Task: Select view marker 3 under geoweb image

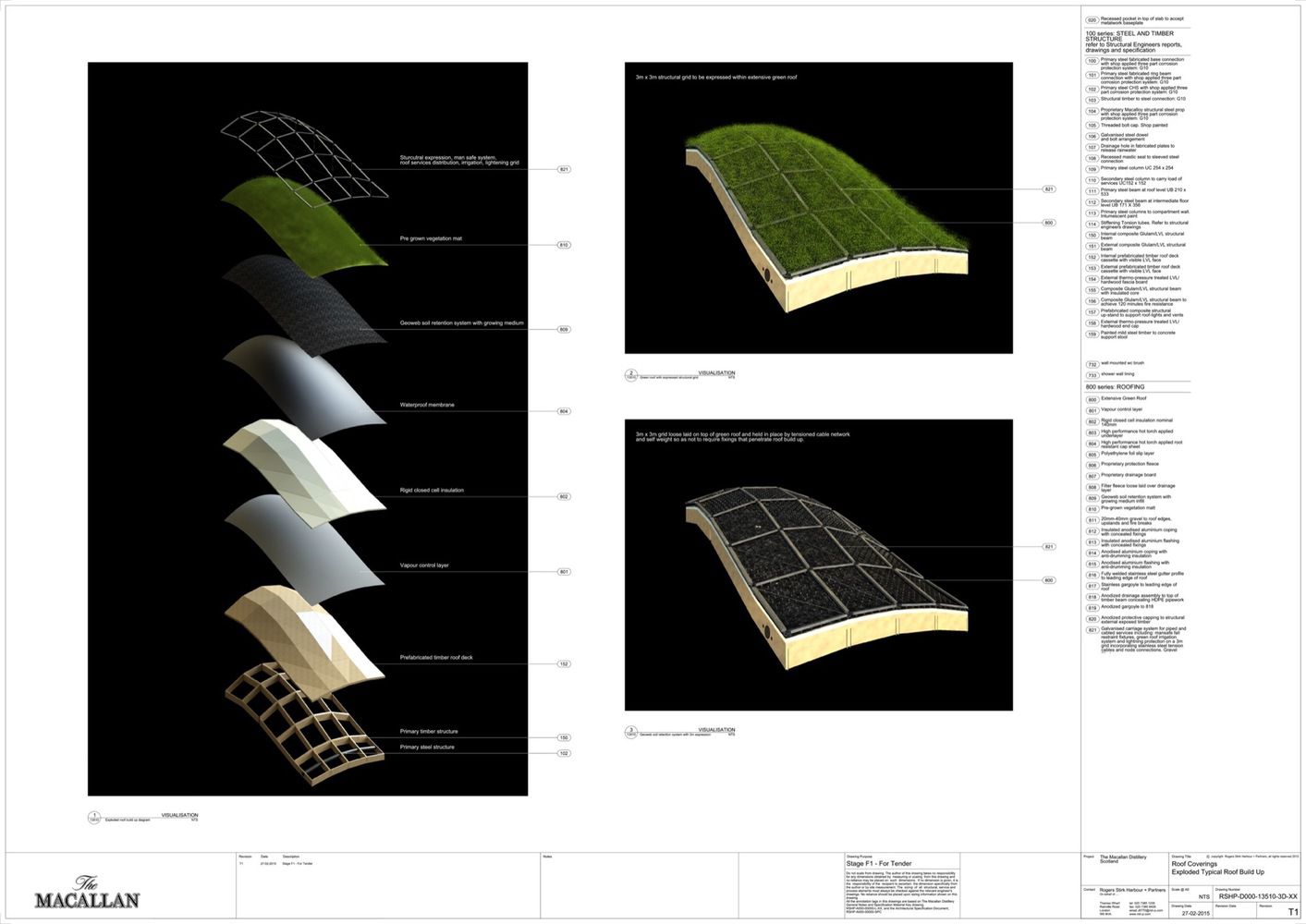Action: [x=631, y=731]
